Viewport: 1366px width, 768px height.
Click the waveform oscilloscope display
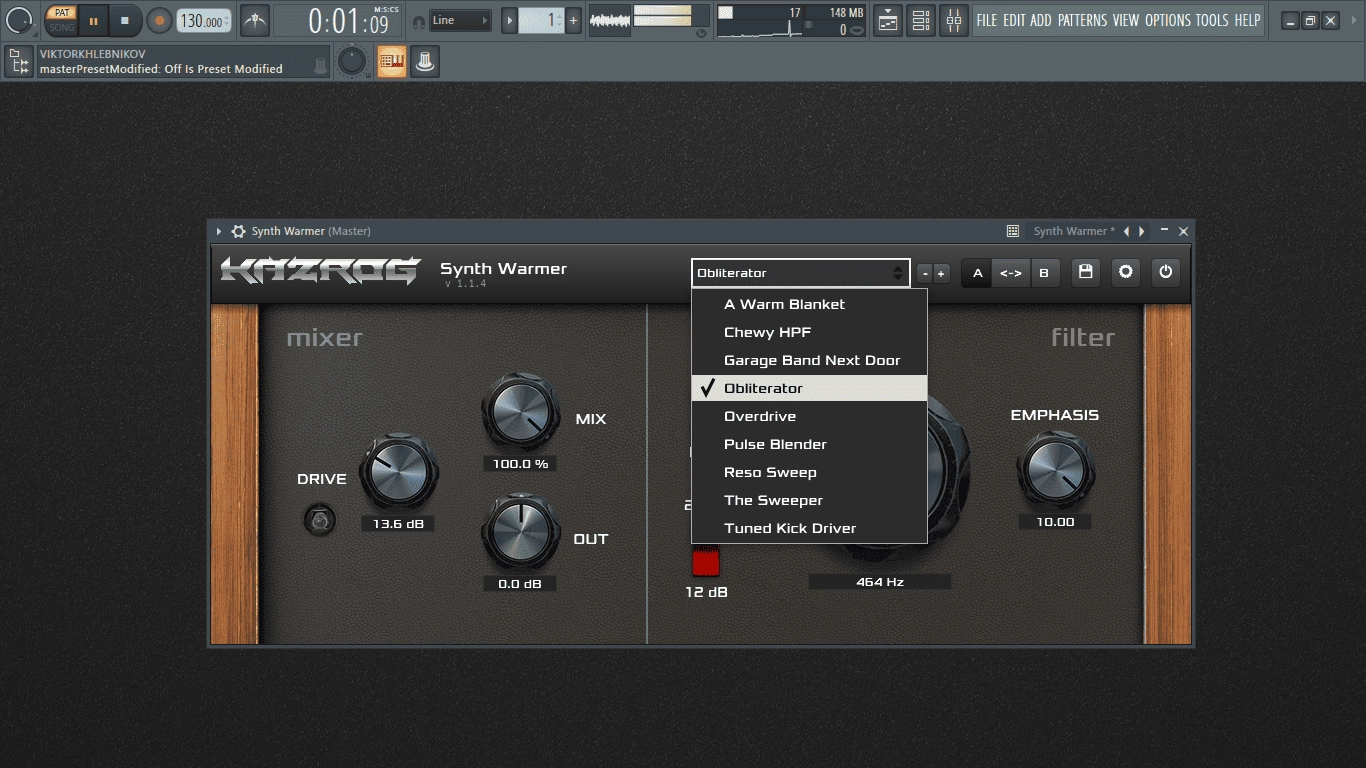click(609, 20)
